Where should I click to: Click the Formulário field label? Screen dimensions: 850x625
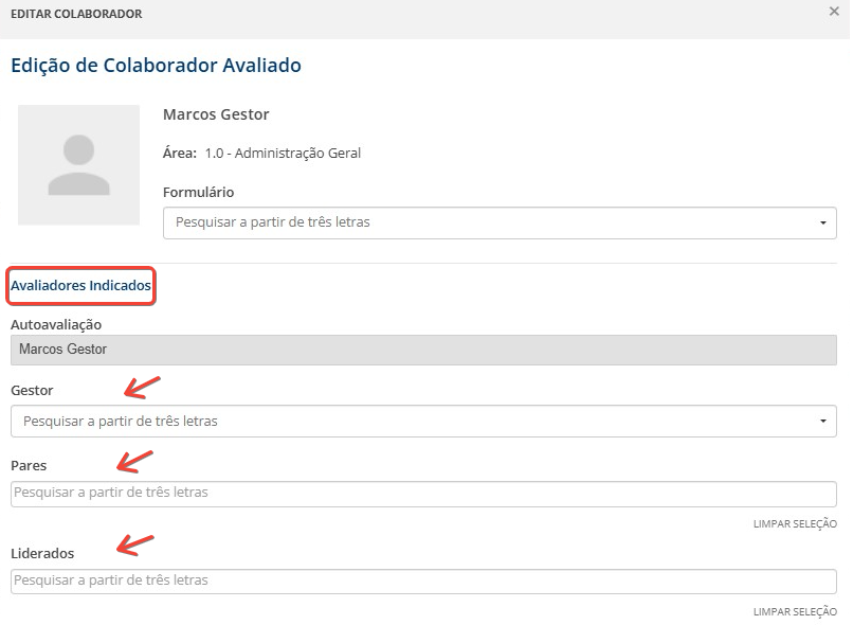coord(198,191)
